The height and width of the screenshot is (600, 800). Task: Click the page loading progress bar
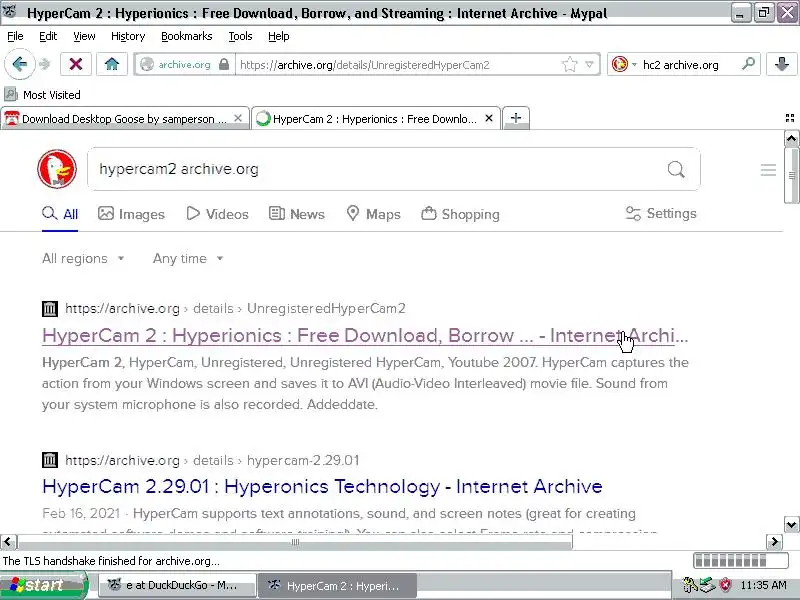[x=740, y=561]
